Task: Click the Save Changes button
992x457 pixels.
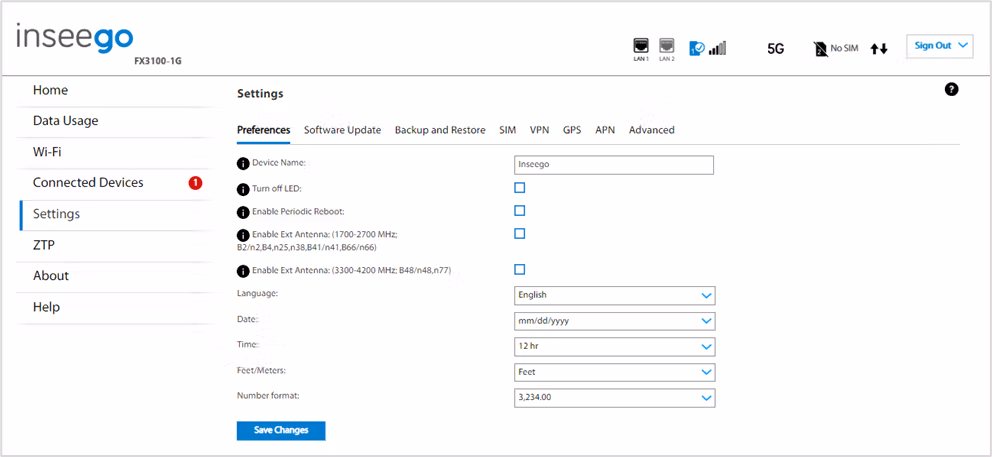Action: pyautogui.click(x=281, y=430)
